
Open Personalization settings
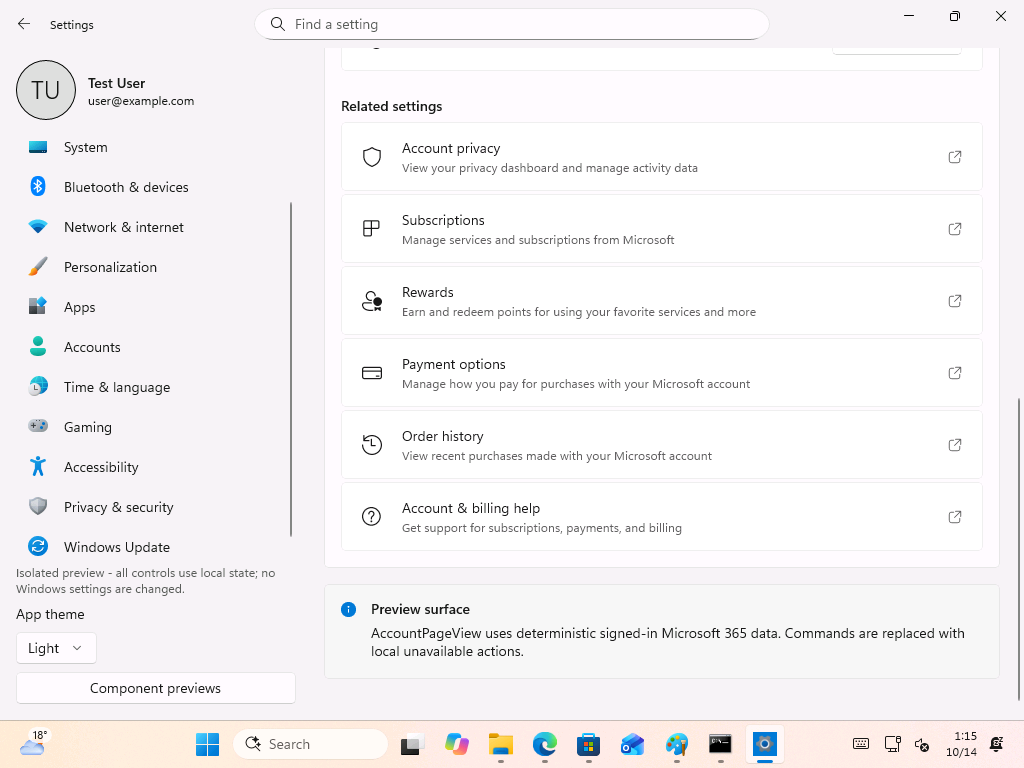click(x=153, y=266)
